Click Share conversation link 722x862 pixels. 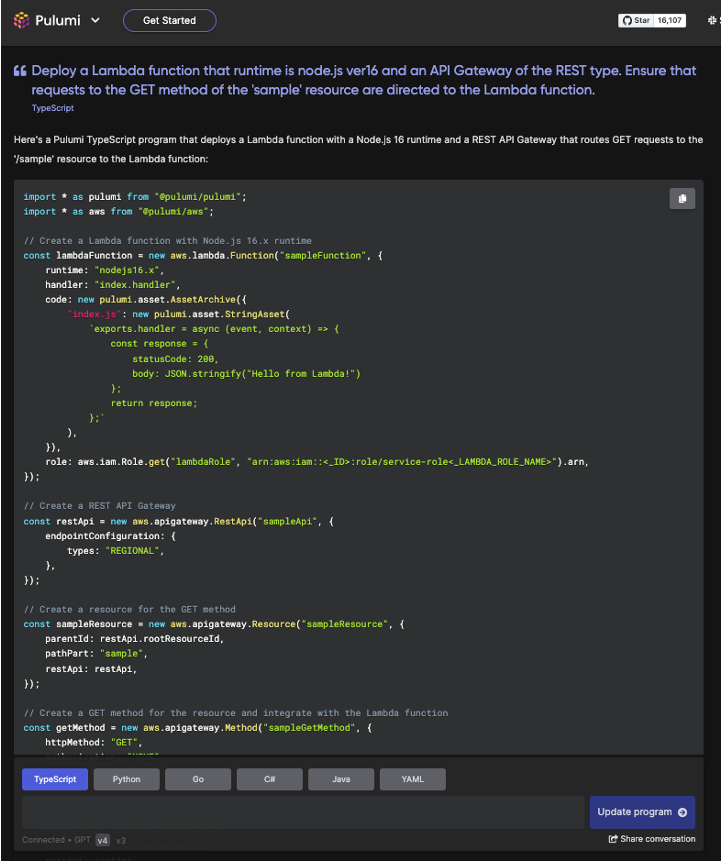tap(658, 839)
